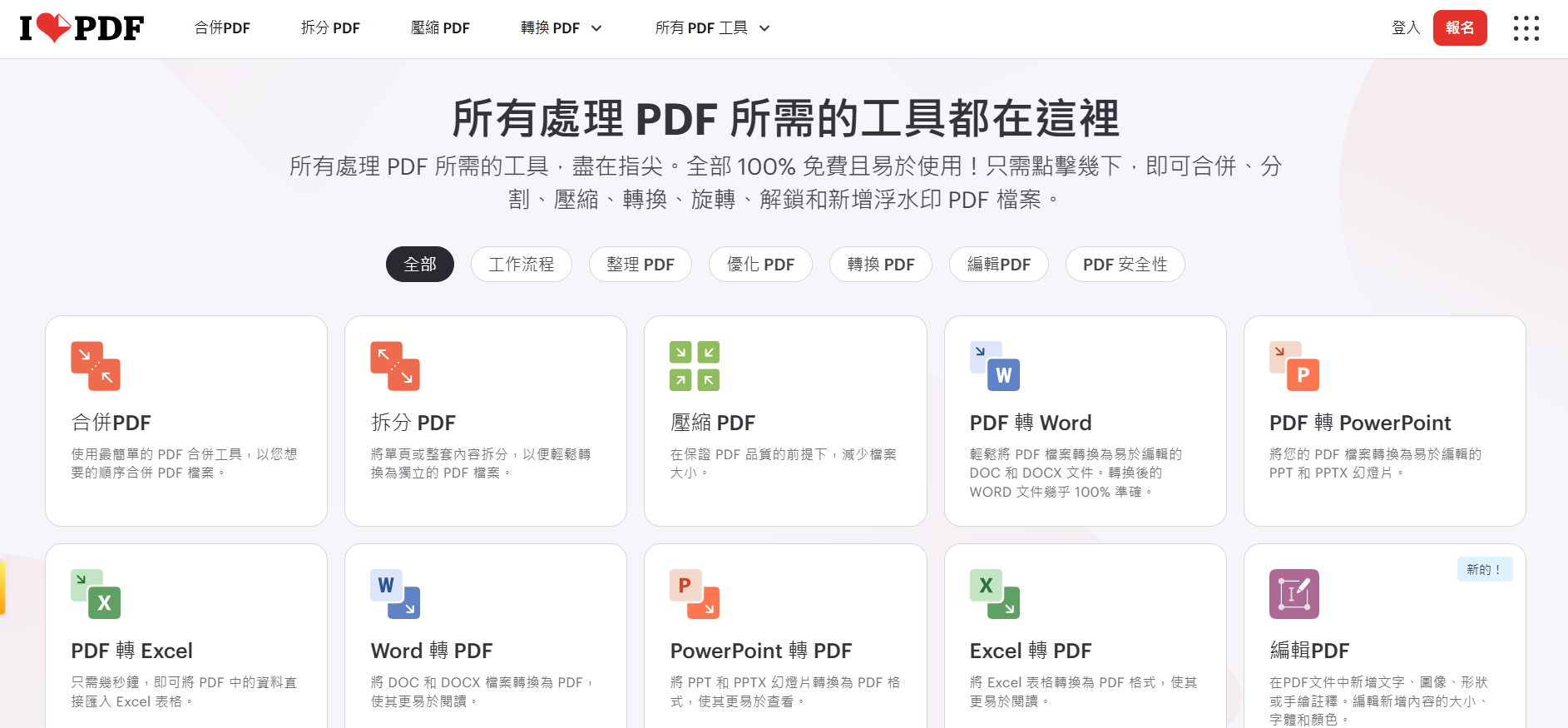1568x728 pixels.
Task: Click description text starting 在PDF文件中新增文字
Action: (x=1378, y=701)
